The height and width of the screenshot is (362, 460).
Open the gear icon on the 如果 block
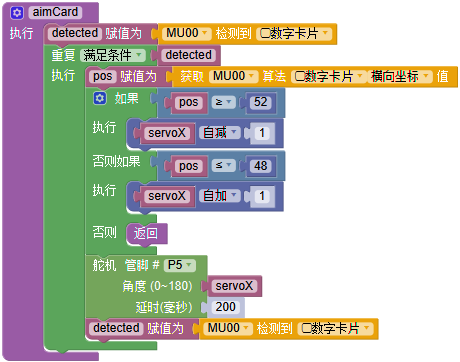click(x=100, y=98)
